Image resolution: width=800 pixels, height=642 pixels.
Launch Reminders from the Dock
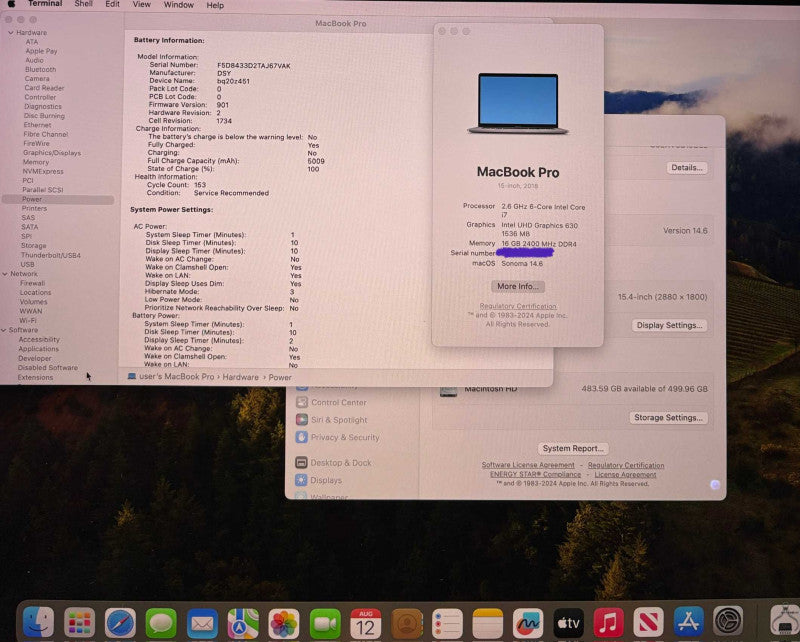click(447, 623)
